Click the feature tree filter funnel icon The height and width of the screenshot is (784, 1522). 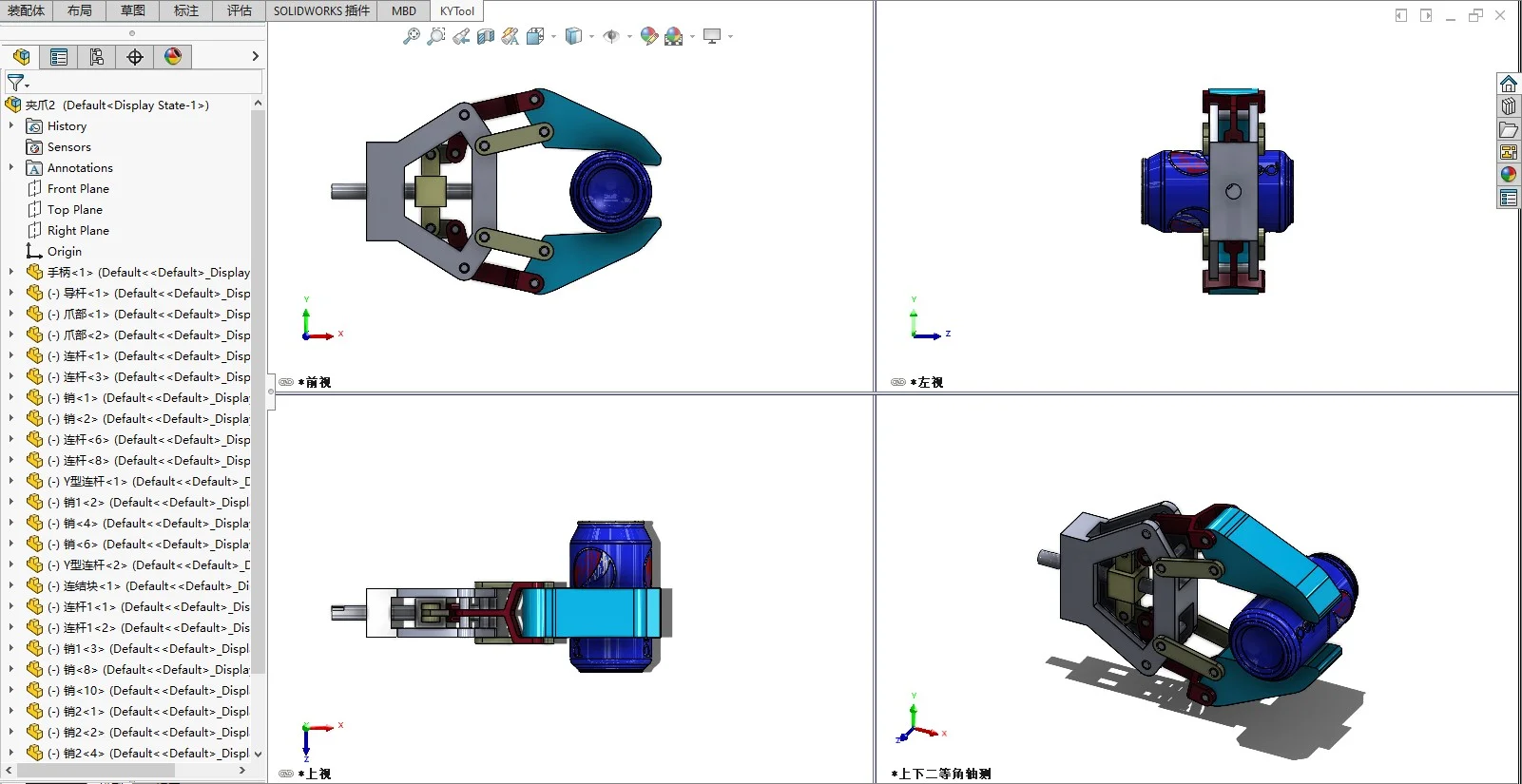[16, 83]
